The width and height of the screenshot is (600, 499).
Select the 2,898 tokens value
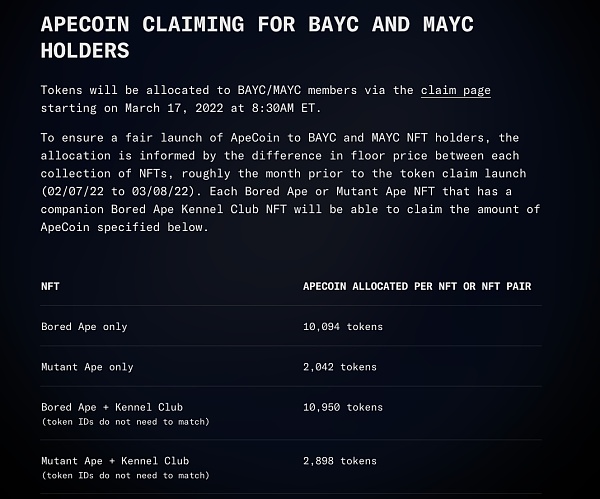(339, 461)
